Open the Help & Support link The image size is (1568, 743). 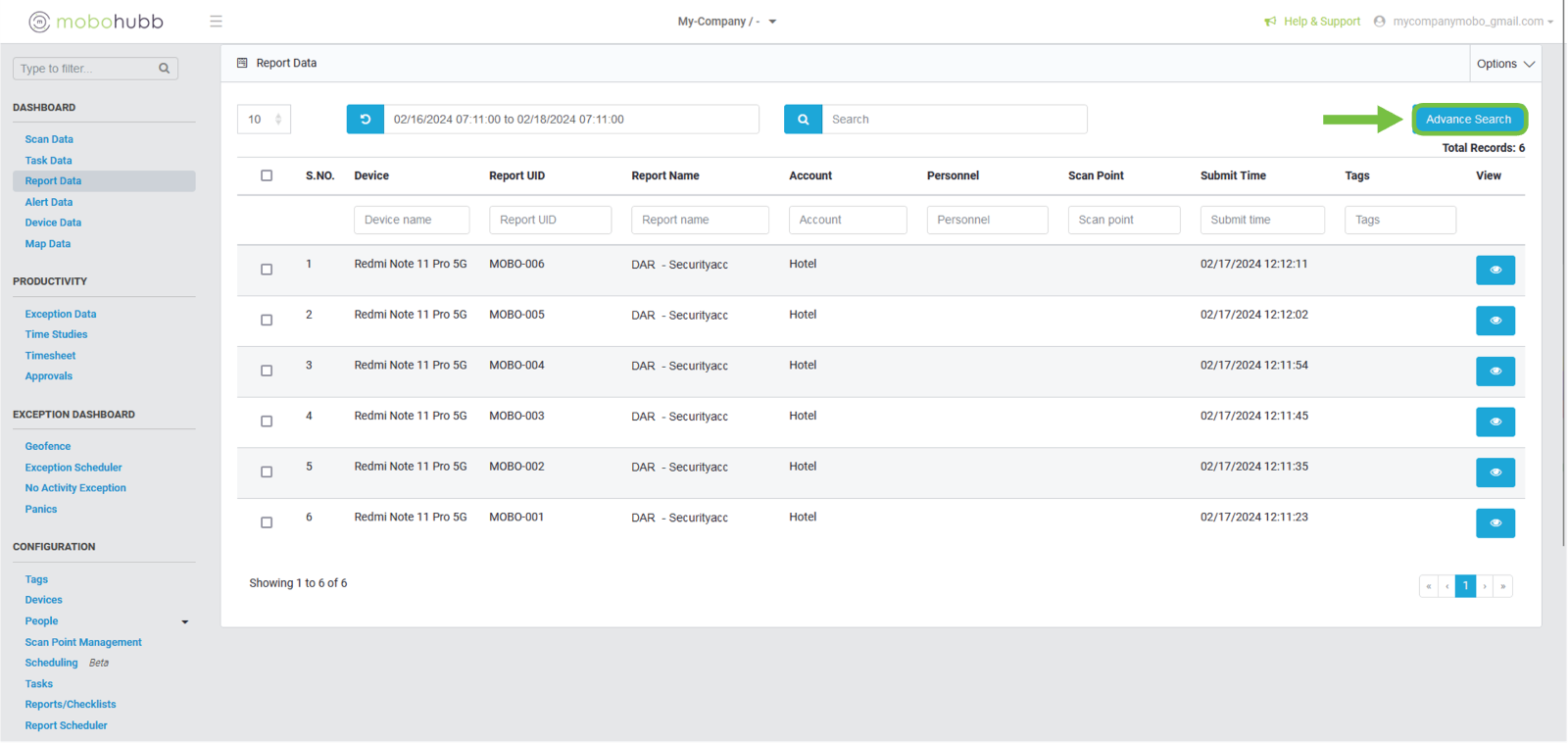pos(1321,22)
